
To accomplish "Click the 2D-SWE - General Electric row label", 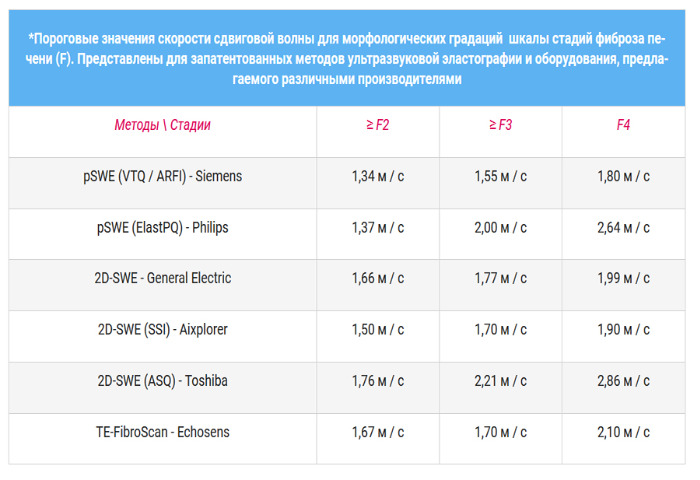I will 162,278.
